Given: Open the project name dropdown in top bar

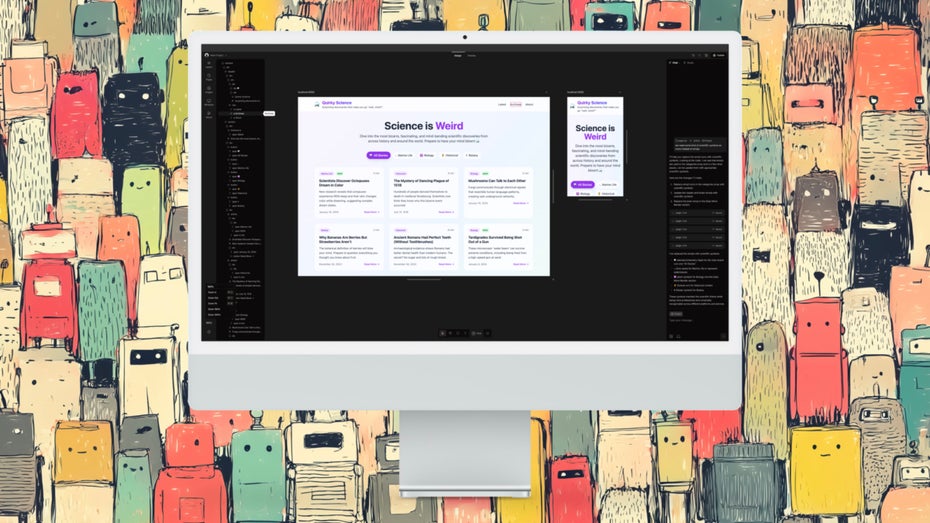Looking at the screenshot, I should click(217, 55).
